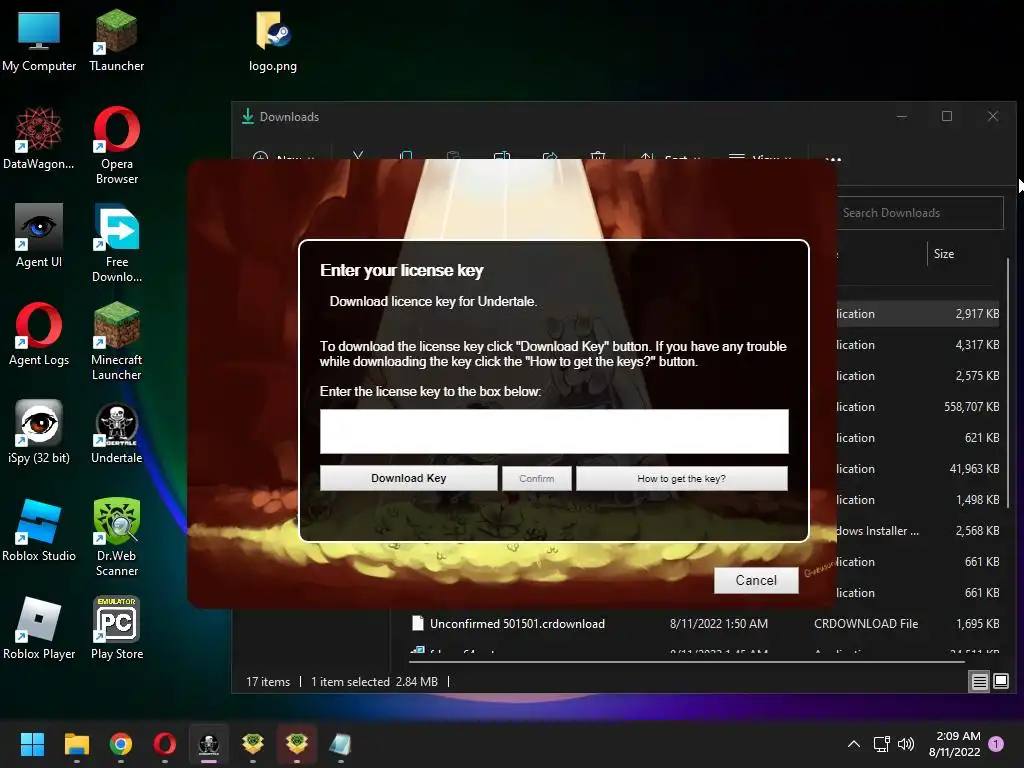
Task: Open network status tray icon
Action: tap(882, 744)
